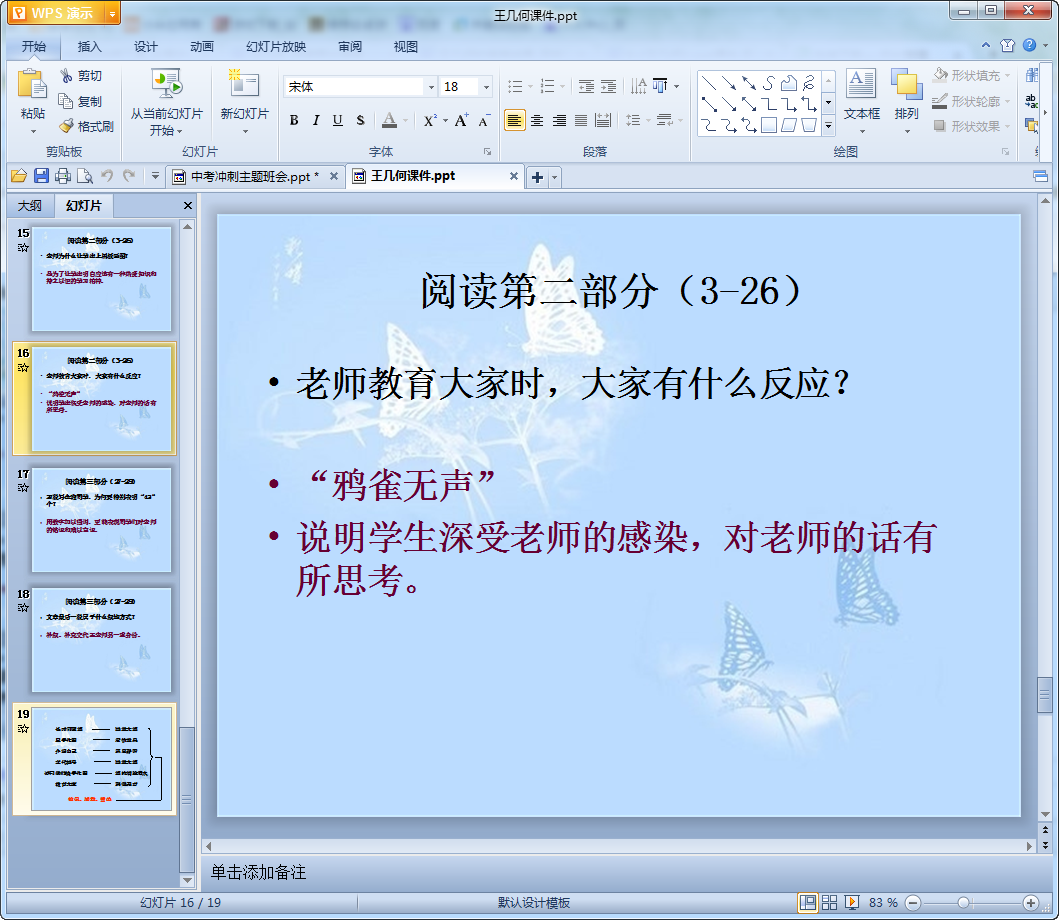Select the Format Painter brush
The width and height of the screenshot is (1059, 920).
[x=66, y=126]
